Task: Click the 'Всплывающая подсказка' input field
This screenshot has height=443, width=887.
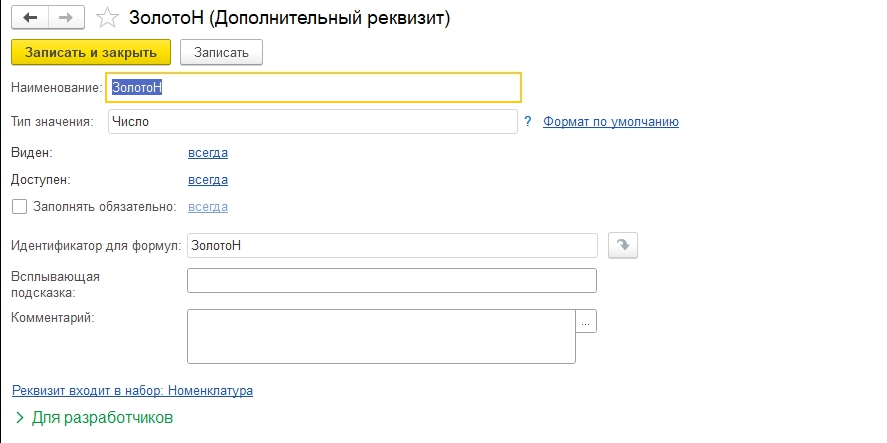Action: 392,280
